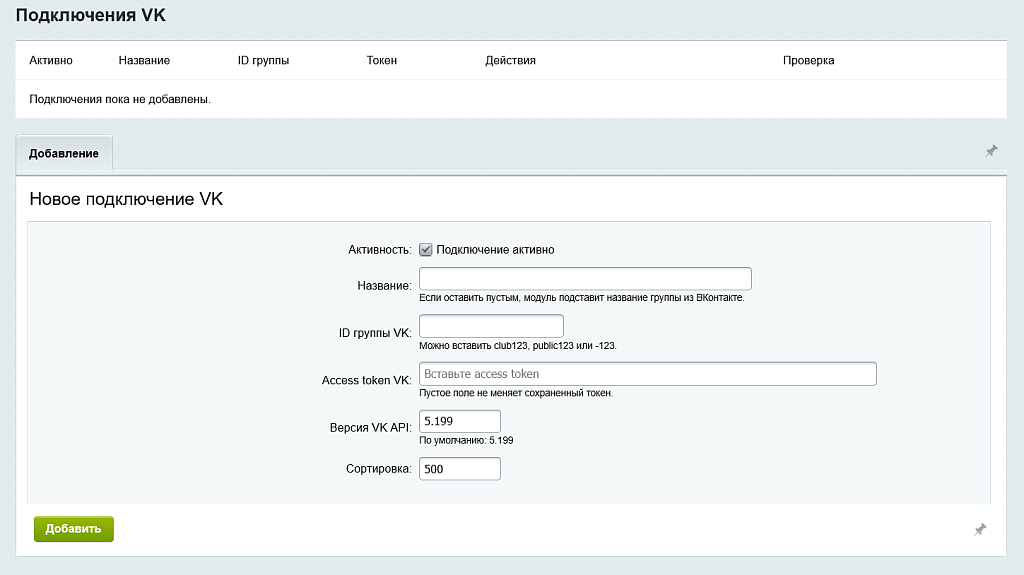
Task: Click the Сортировка field with 500
Action: [x=460, y=469]
